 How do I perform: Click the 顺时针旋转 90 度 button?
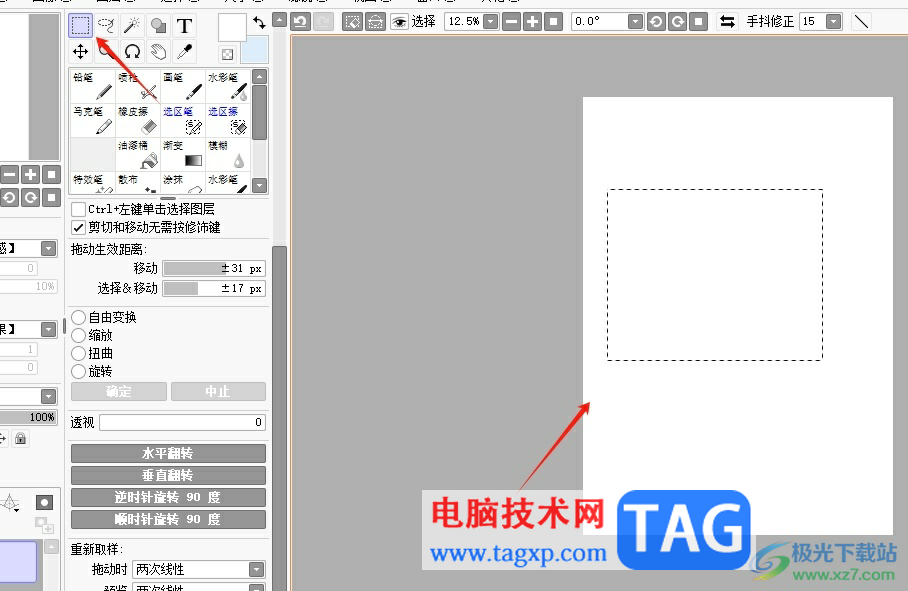(169, 519)
